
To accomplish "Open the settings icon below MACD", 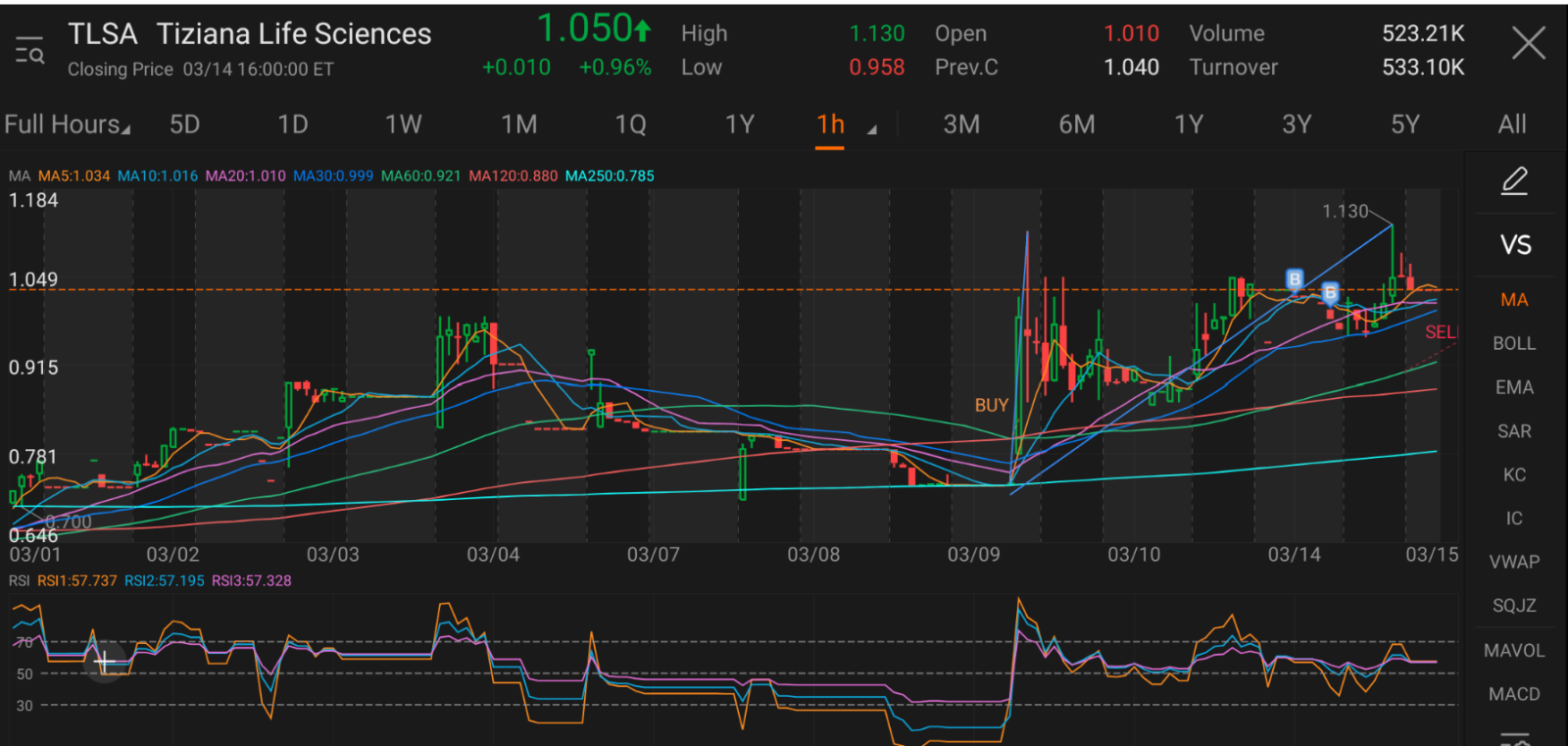I will pos(1515,737).
